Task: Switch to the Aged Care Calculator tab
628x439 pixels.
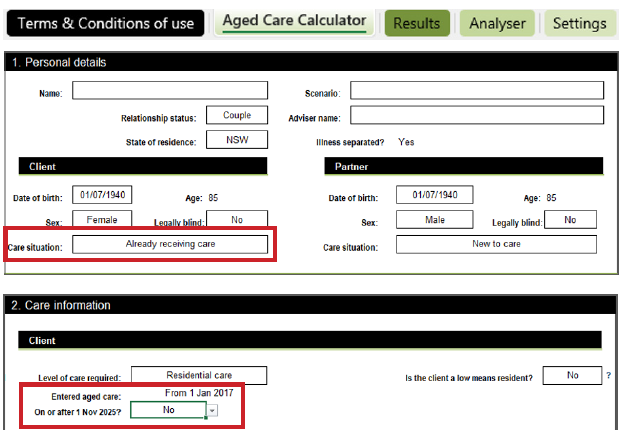Action: click(293, 22)
